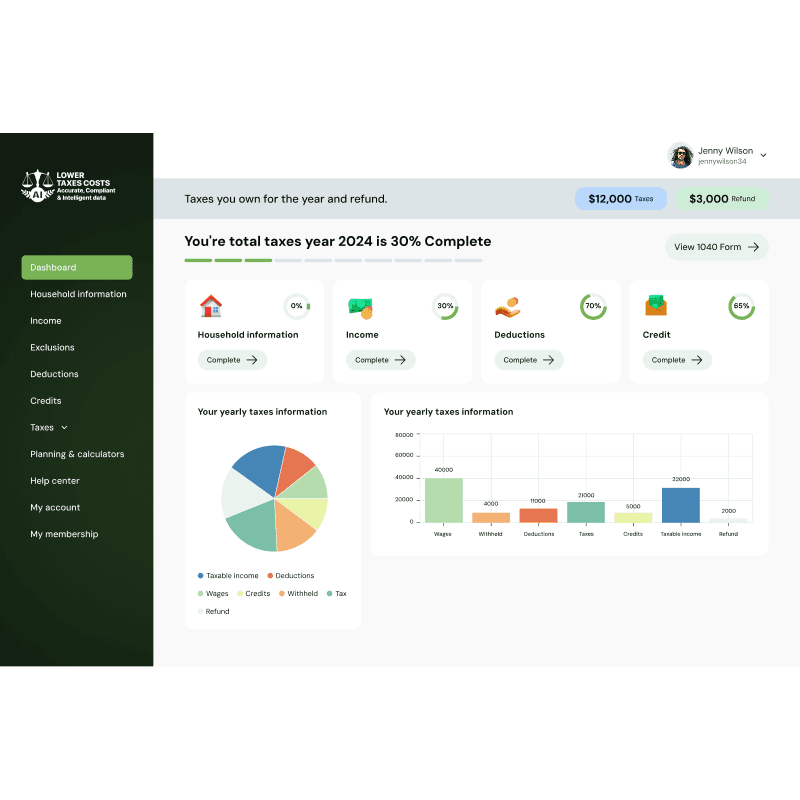Click the 0% progress ring on Household card
Screen dimensions: 800x800
(297, 307)
